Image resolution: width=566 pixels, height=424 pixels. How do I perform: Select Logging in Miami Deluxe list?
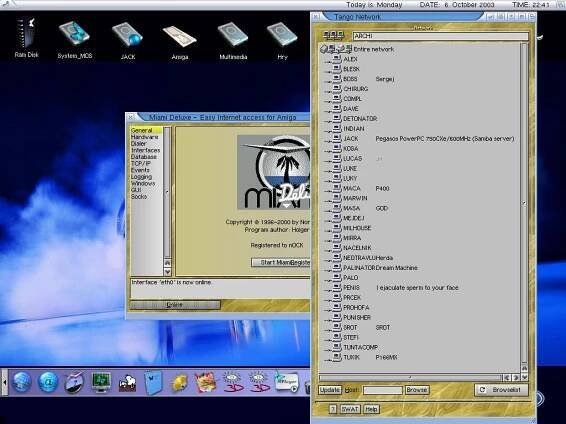tap(147, 176)
